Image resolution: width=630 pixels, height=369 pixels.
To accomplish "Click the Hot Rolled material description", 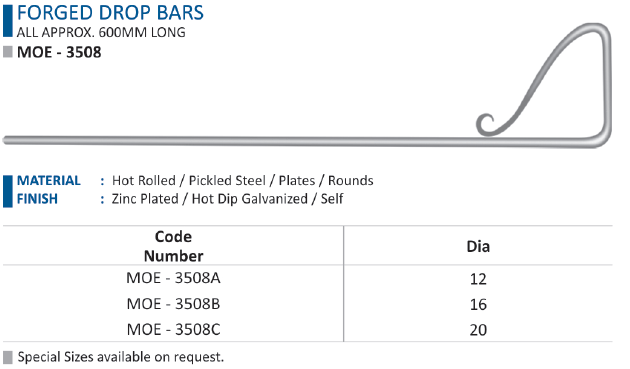I will (x=243, y=180).
